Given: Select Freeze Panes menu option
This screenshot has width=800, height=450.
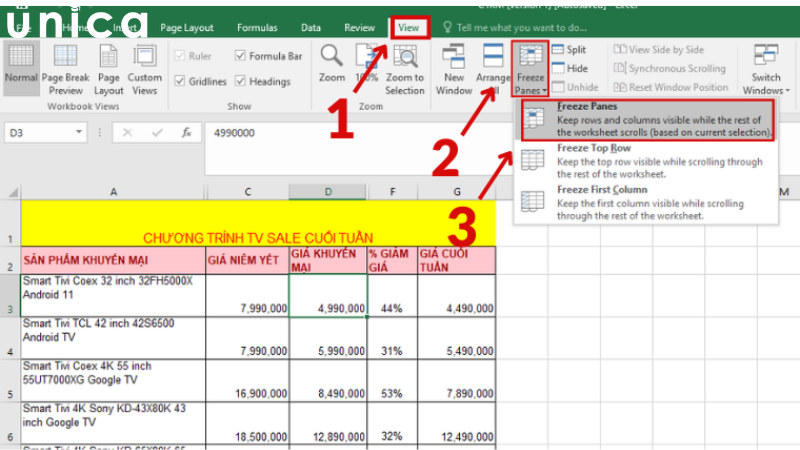Looking at the screenshot, I should (647, 119).
